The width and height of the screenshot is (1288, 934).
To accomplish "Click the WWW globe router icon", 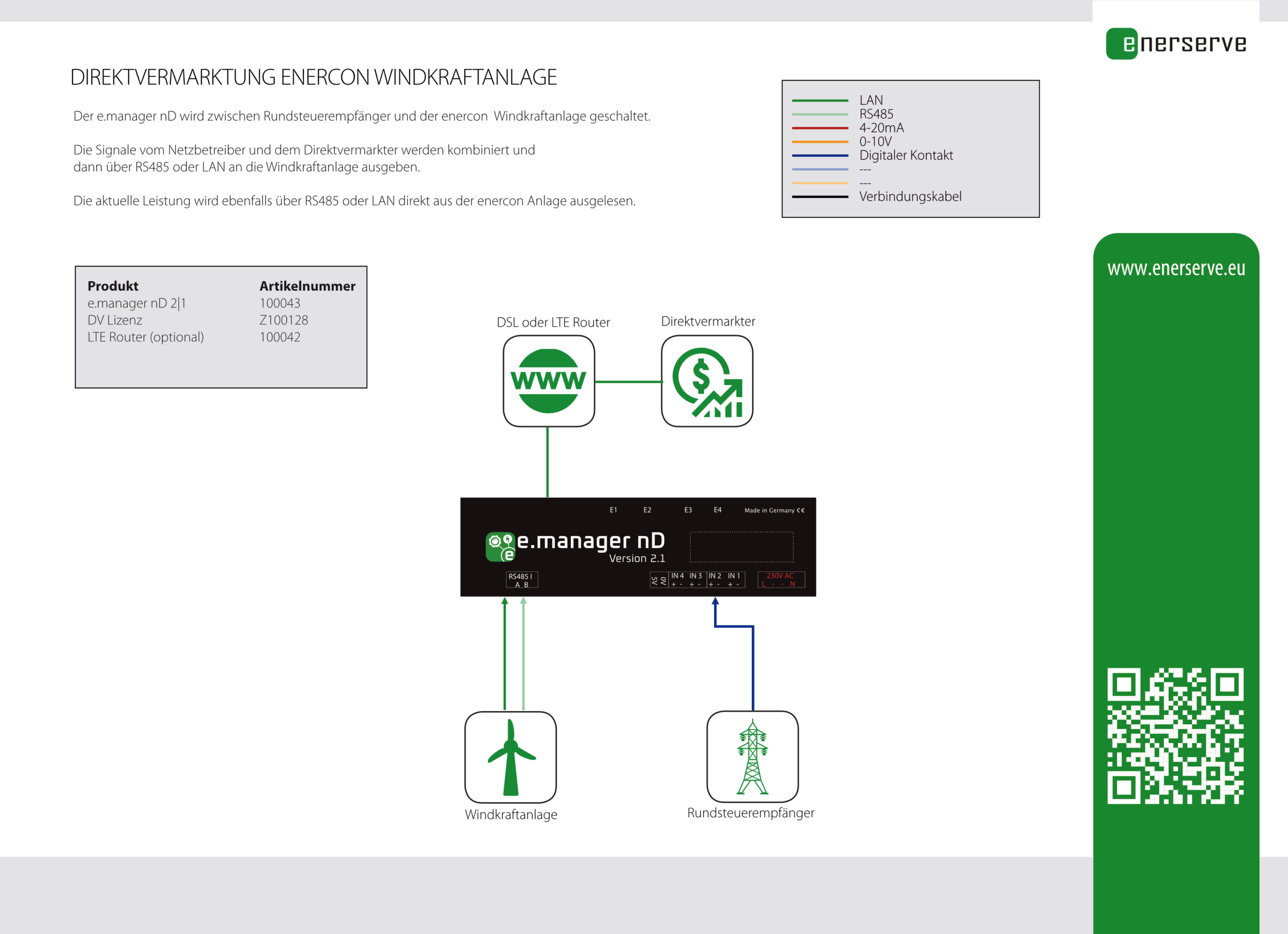I will pos(548,381).
